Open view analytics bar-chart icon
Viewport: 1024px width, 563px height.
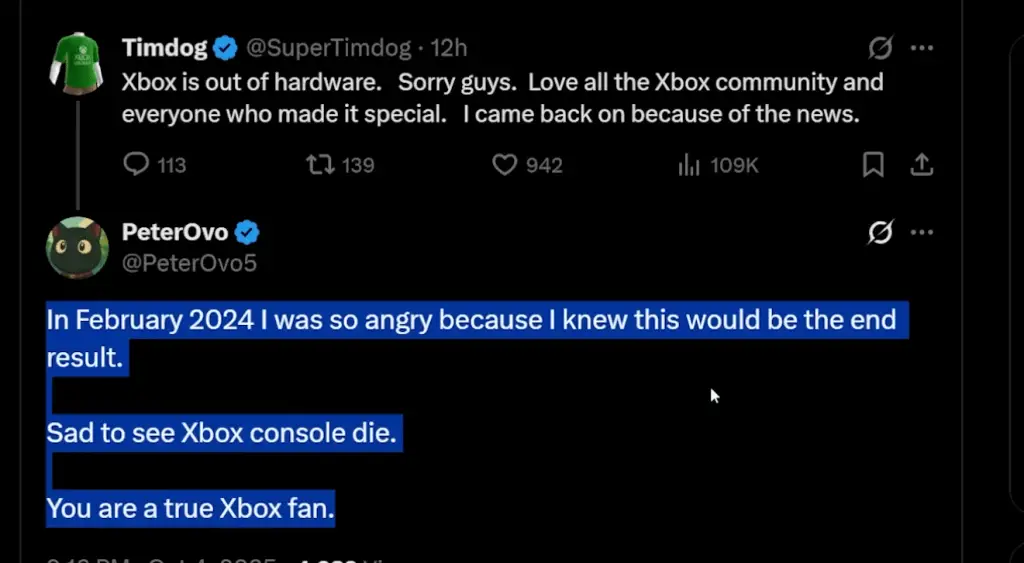689,165
